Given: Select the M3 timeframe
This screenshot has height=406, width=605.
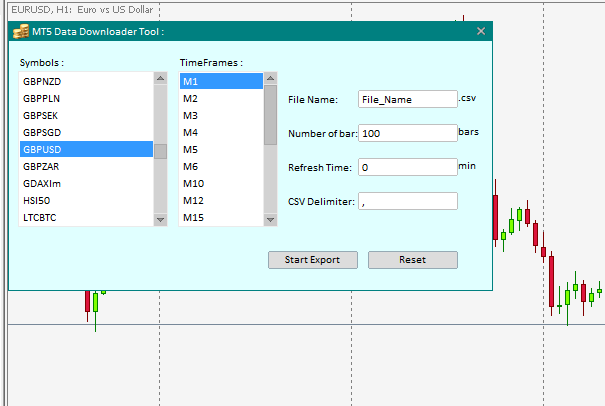Looking at the screenshot, I should click(221, 115).
